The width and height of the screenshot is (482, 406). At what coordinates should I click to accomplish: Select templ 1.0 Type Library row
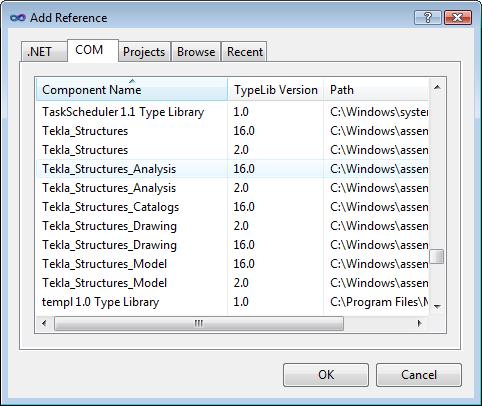(232, 302)
